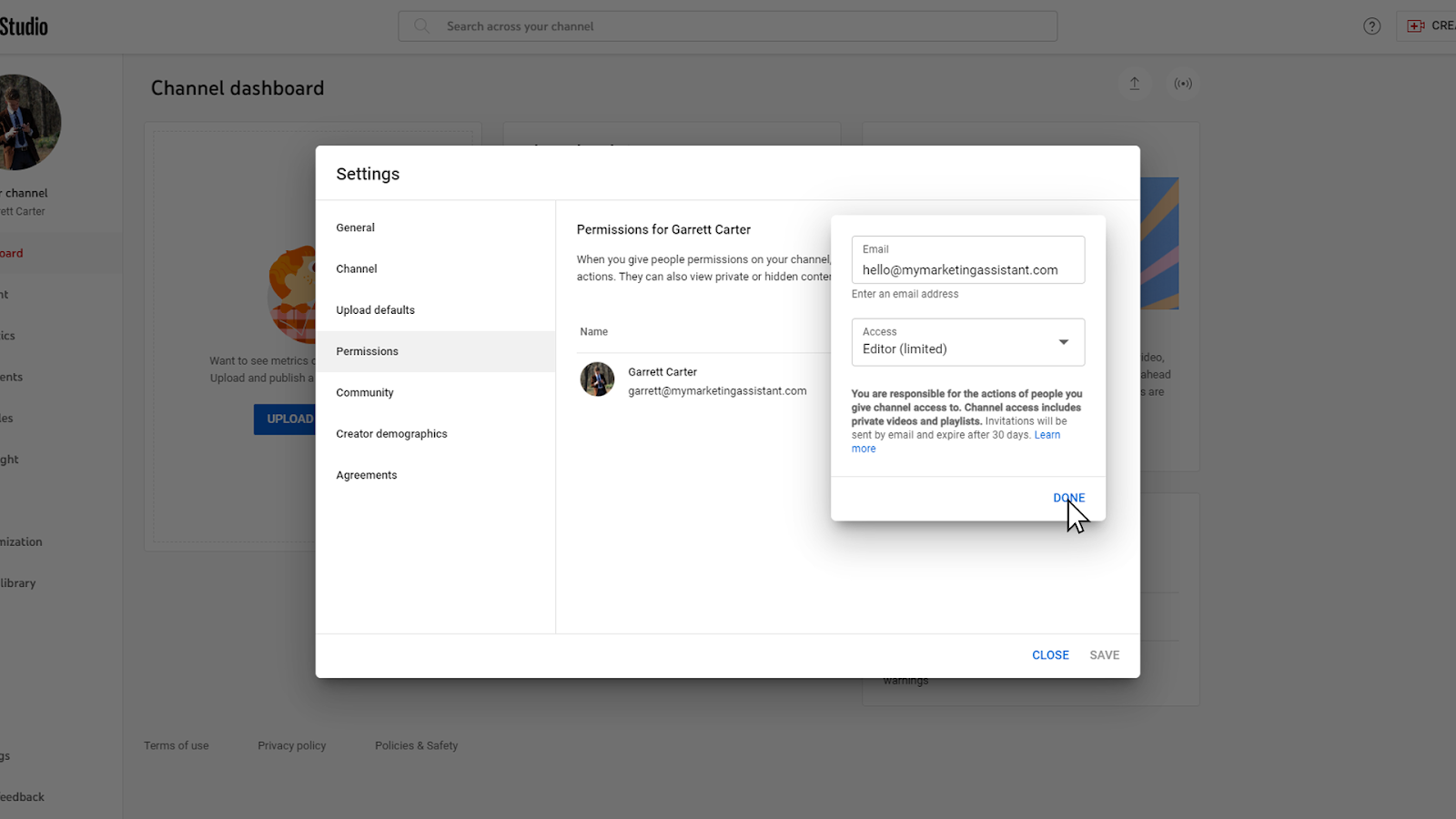This screenshot has height=819, width=1456.
Task: Click the Privacy policy footer link
Action: coord(291,744)
